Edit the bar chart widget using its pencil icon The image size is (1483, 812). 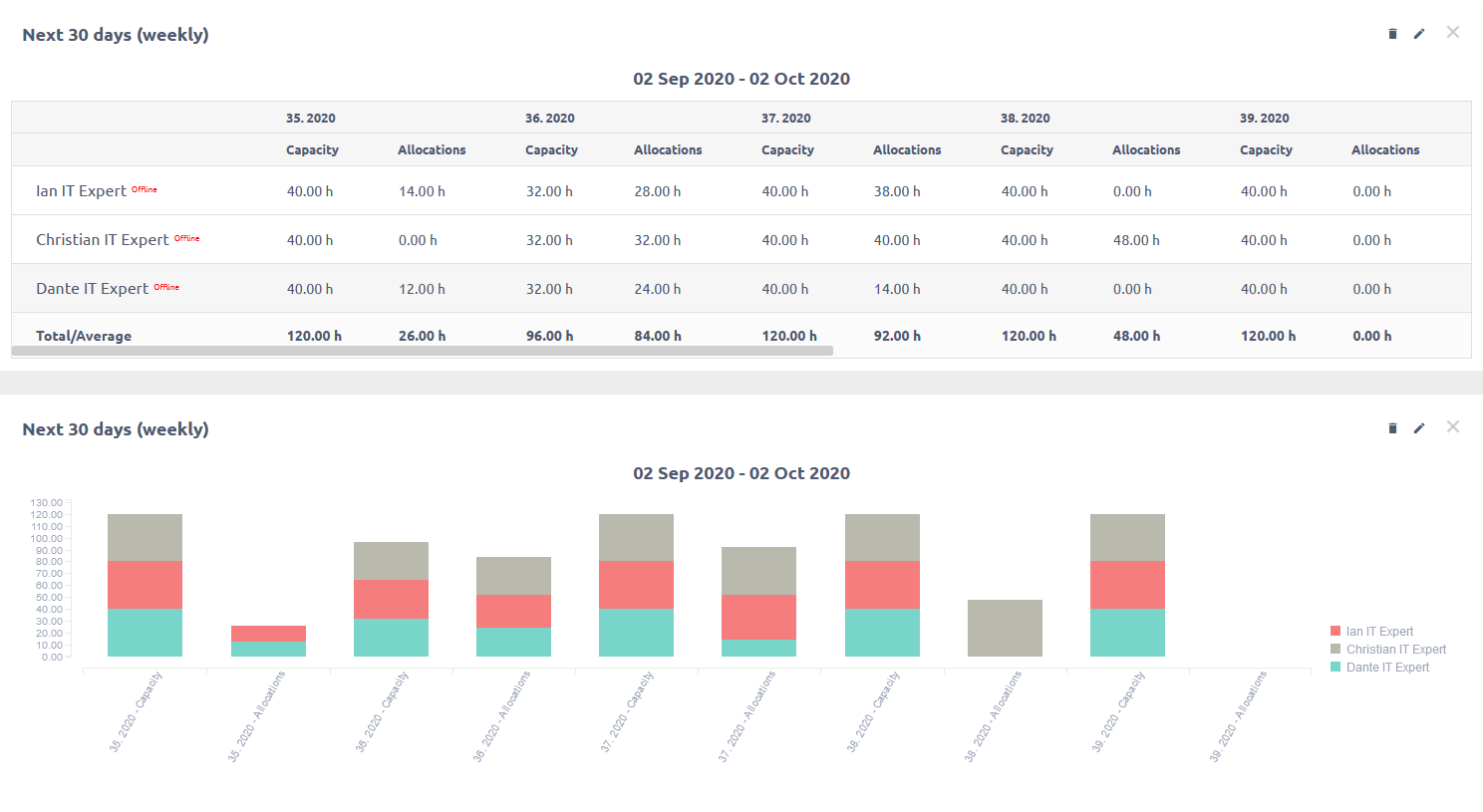coord(1419,428)
